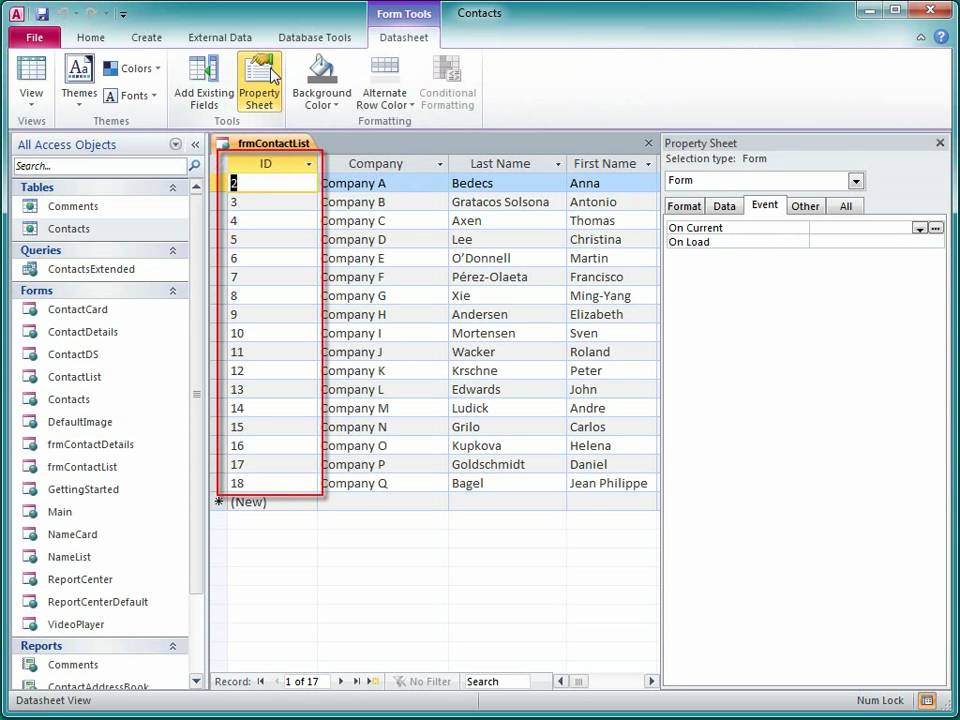The height and width of the screenshot is (720, 960).
Task: Collapse the Queries group
Action: click(173, 250)
